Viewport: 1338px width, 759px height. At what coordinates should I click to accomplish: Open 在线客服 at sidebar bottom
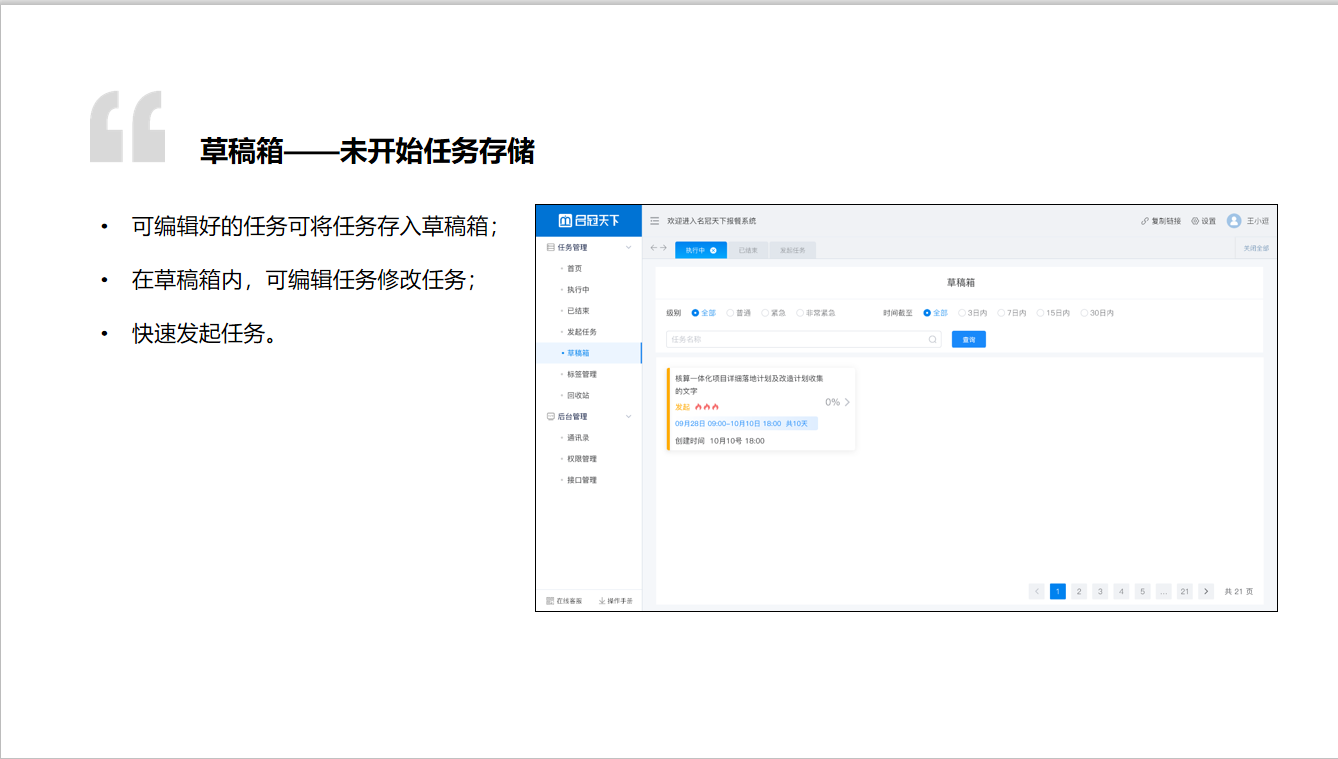point(564,601)
